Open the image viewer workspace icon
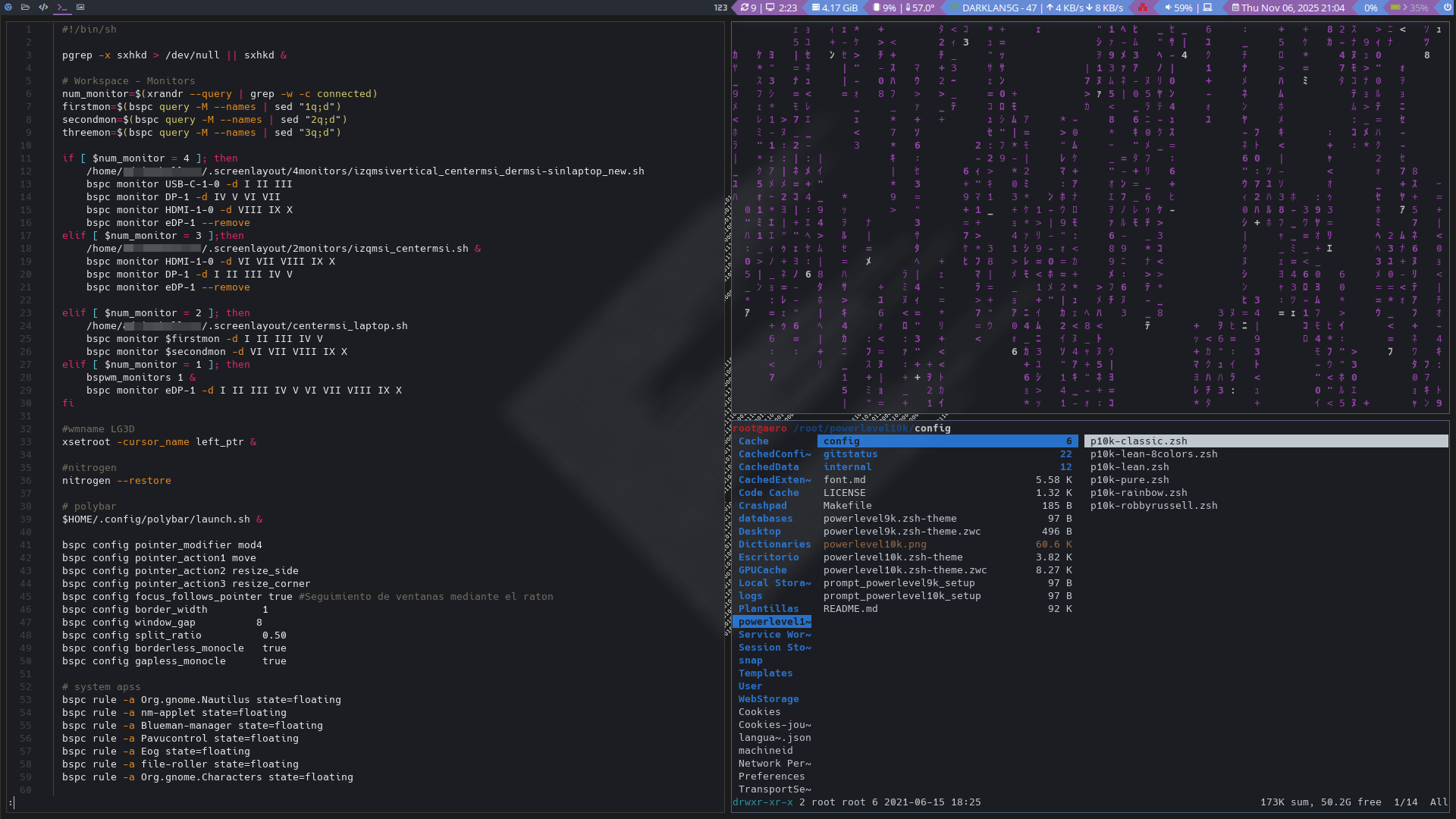 [80, 8]
